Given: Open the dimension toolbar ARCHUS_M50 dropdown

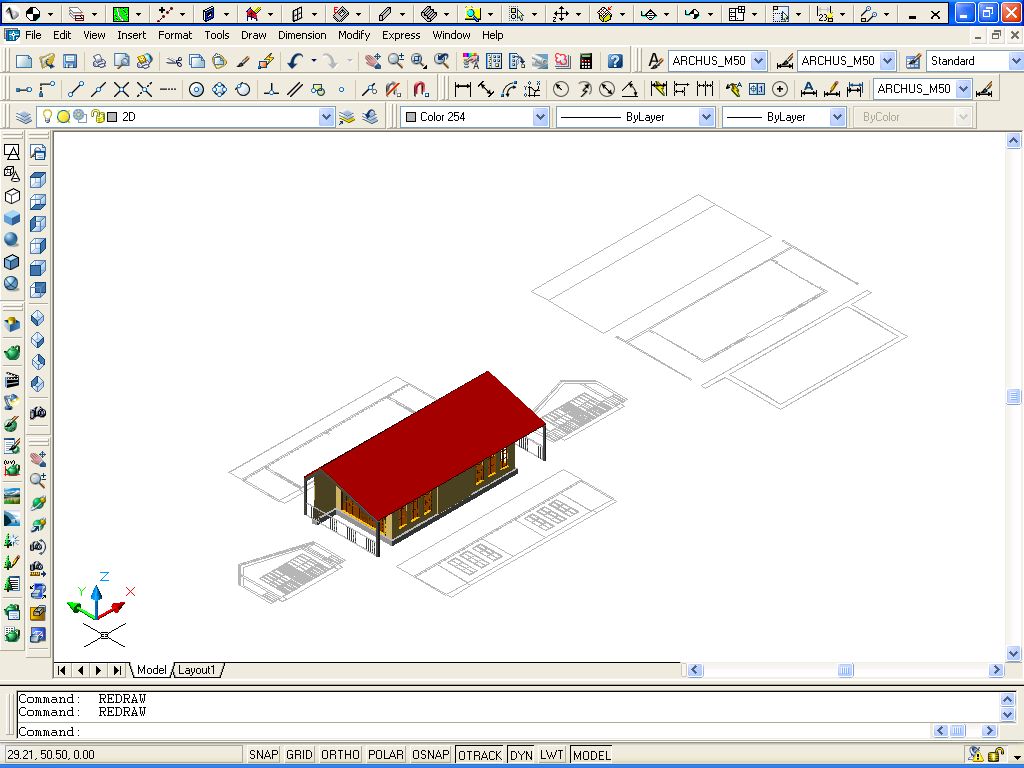Looking at the screenshot, I should (x=887, y=61).
